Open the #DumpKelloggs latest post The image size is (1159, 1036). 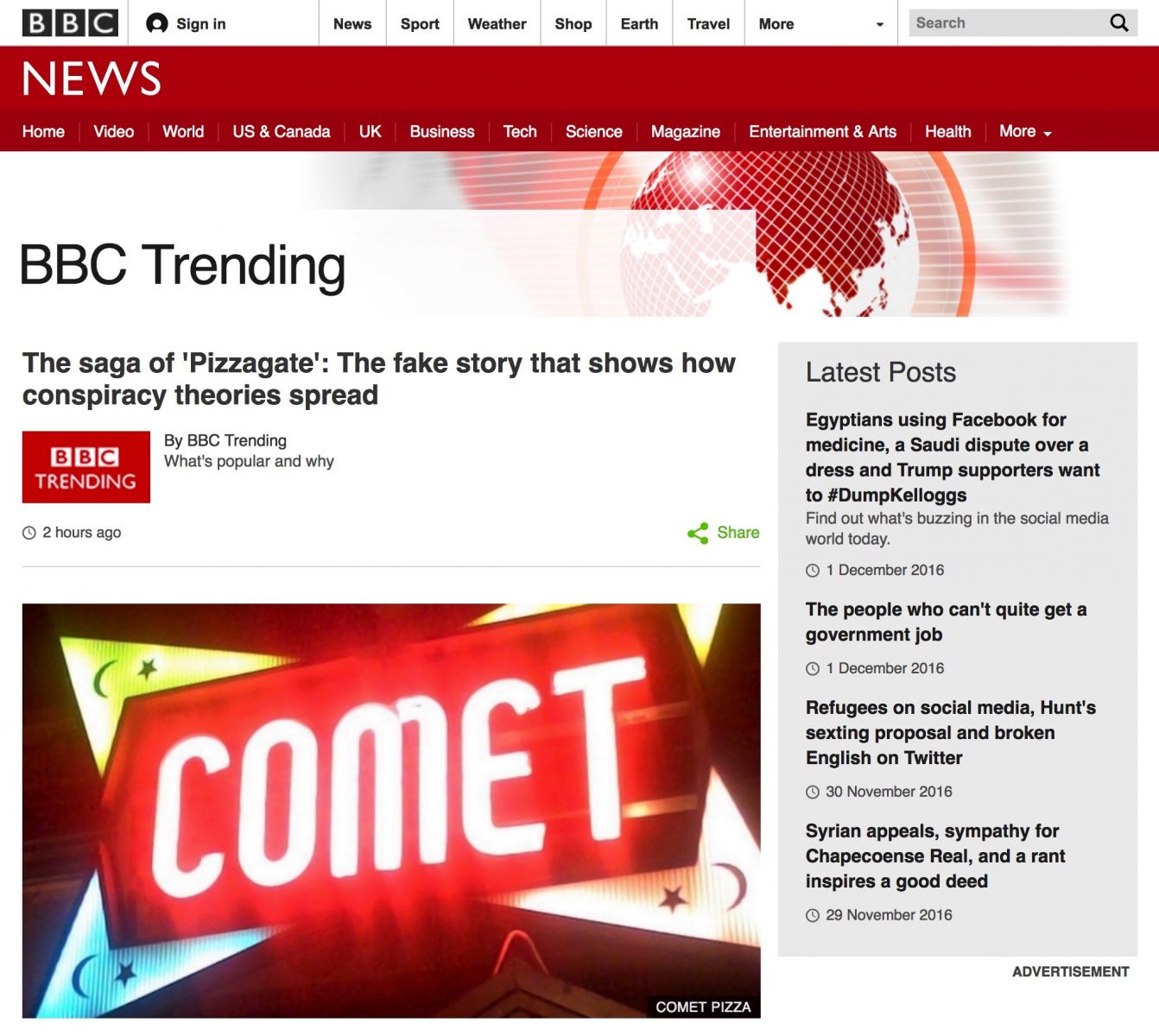pos(952,458)
